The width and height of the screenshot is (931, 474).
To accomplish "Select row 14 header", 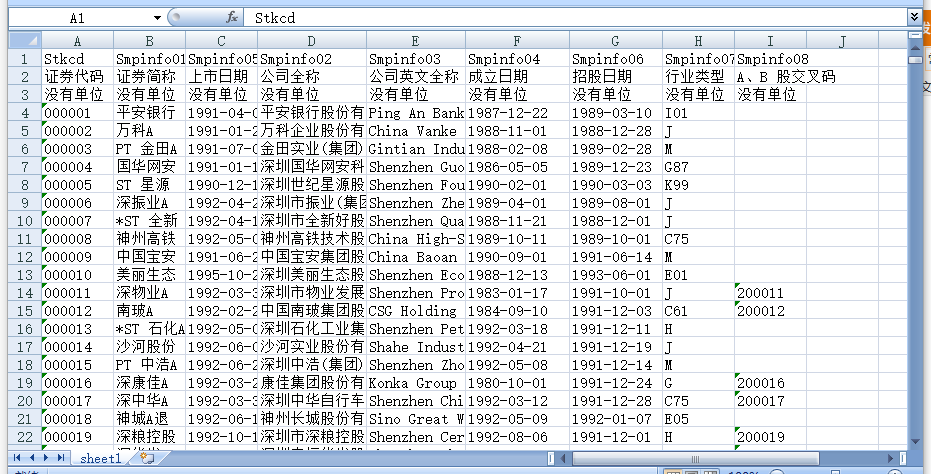I will coord(24,293).
